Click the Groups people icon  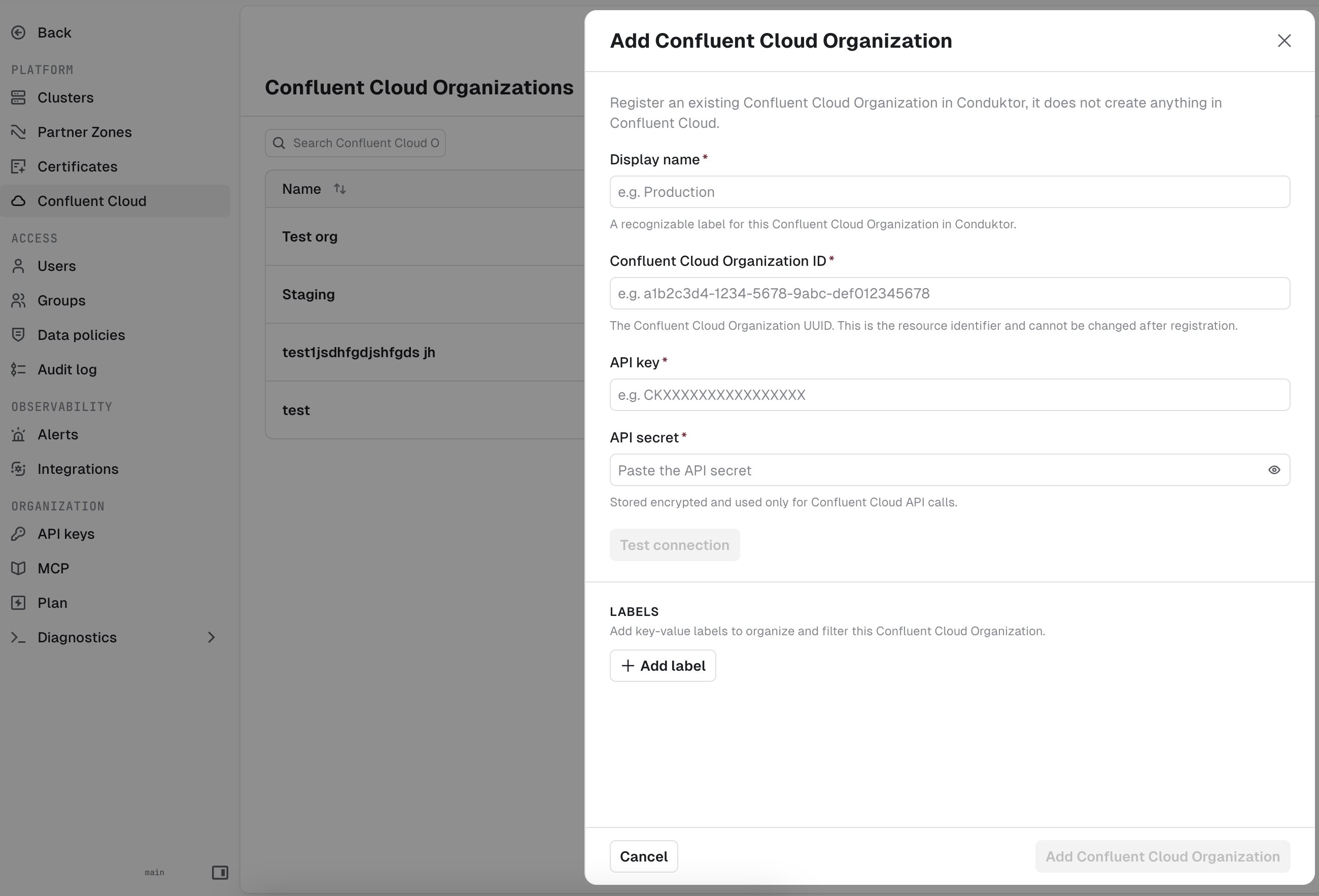[x=18, y=301]
